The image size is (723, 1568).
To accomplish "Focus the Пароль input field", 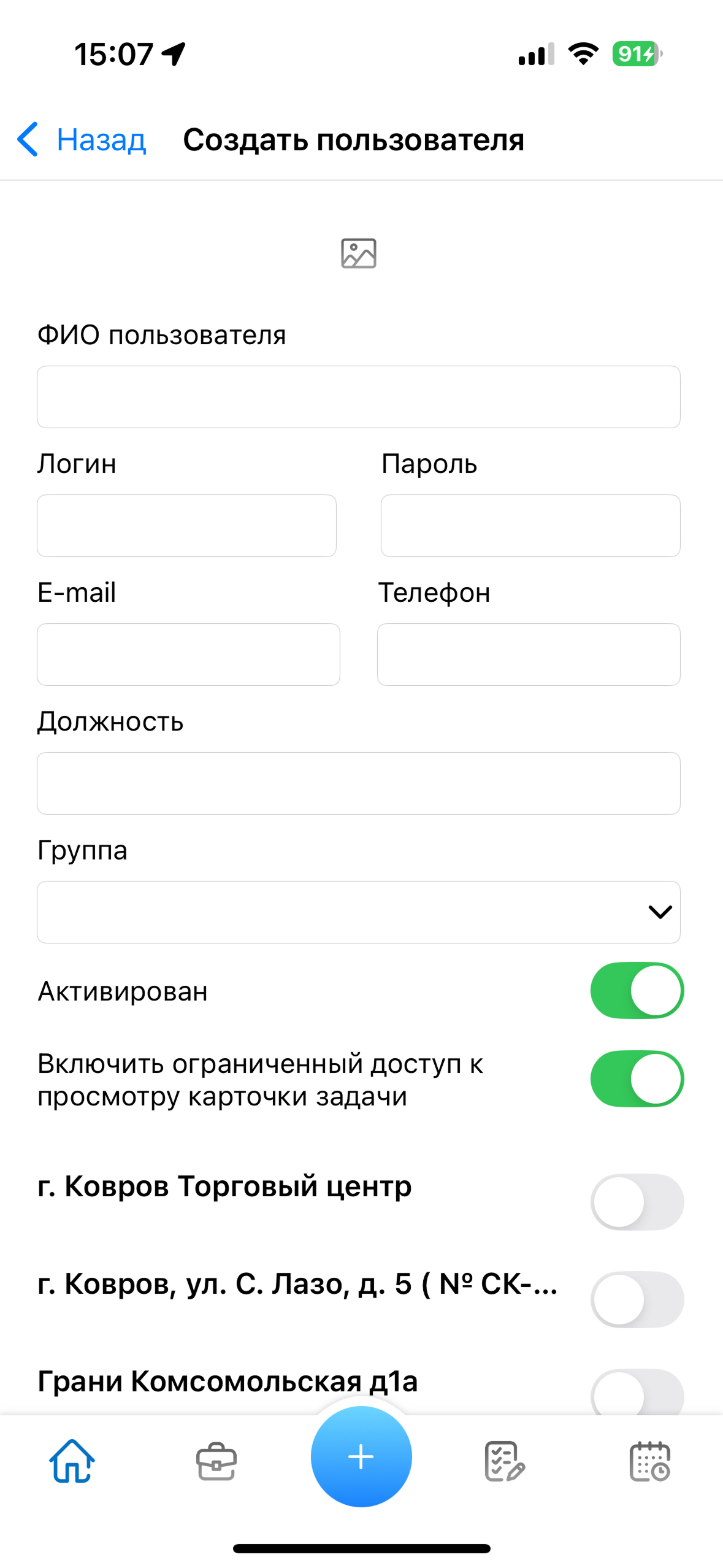I will 530,526.
